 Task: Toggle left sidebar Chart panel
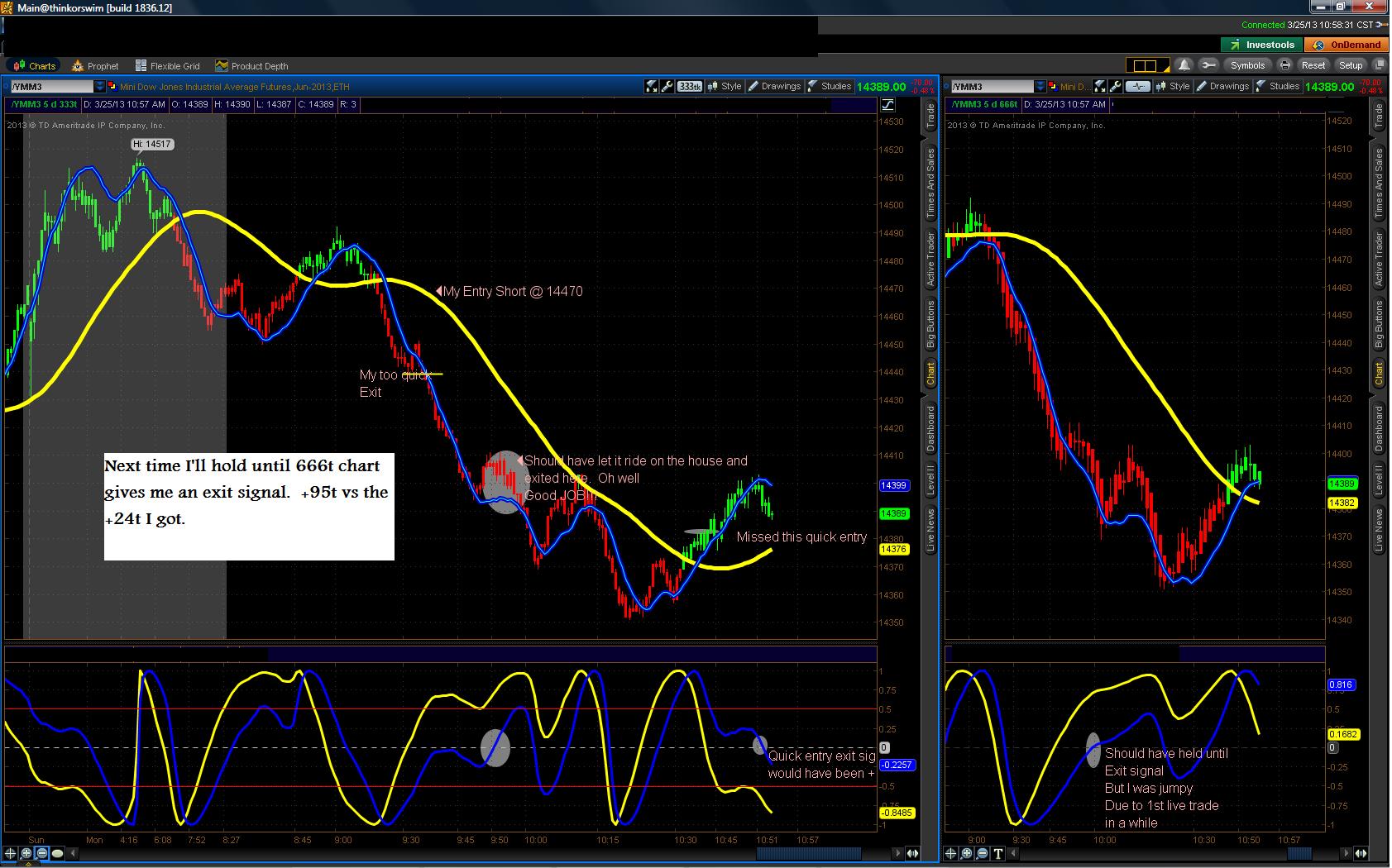pyautogui.click(x=930, y=374)
